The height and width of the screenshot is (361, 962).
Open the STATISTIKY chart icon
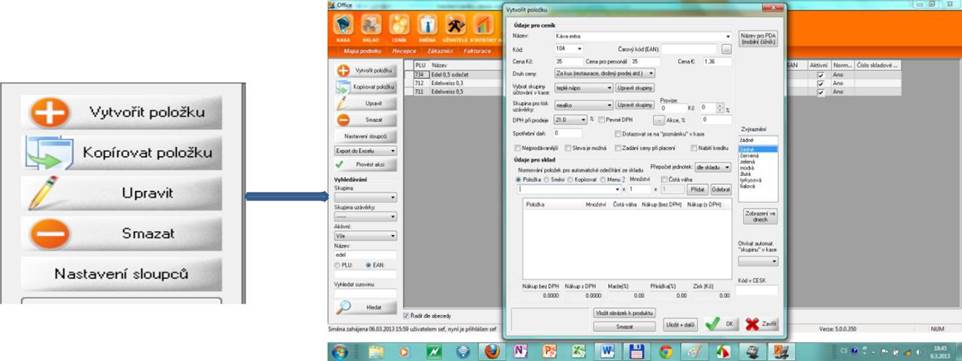click(x=483, y=25)
